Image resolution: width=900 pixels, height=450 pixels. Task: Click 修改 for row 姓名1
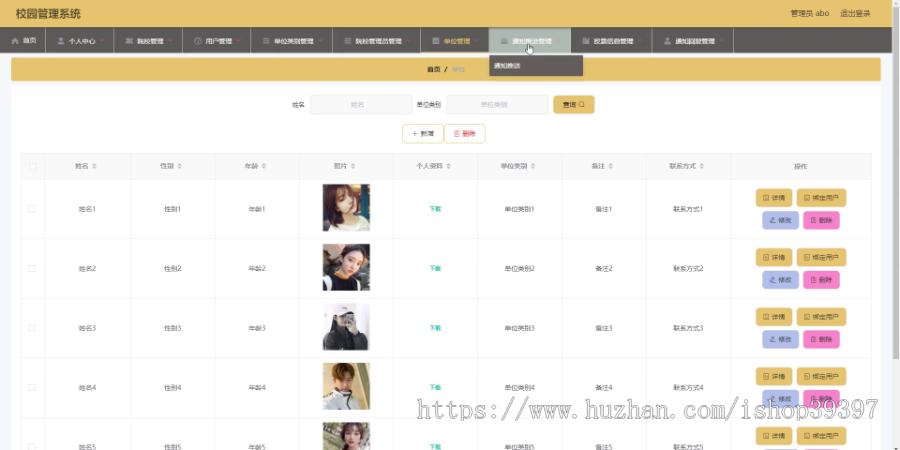click(x=780, y=220)
